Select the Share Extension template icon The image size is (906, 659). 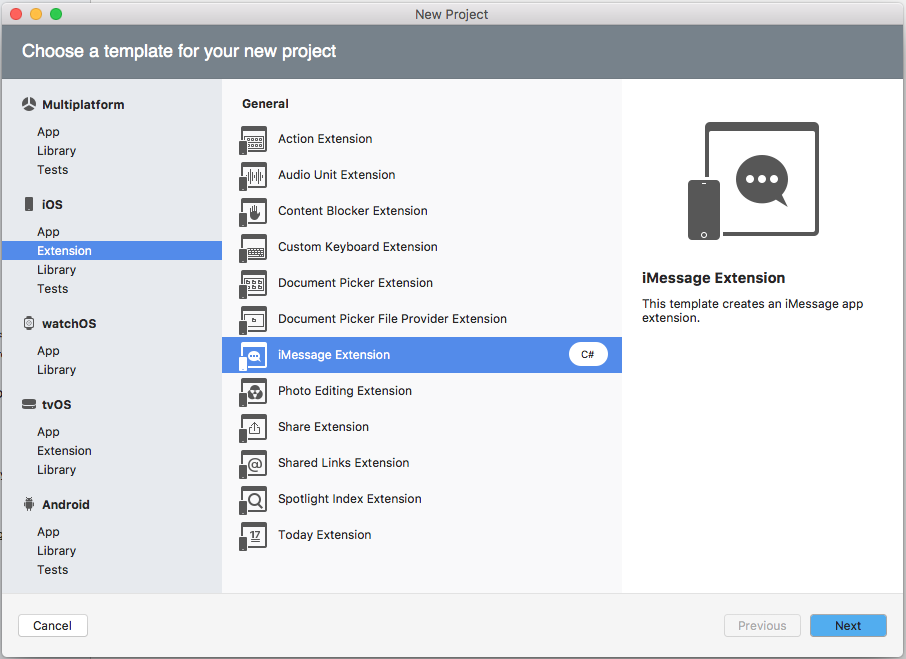pyautogui.click(x=253, y=427)
